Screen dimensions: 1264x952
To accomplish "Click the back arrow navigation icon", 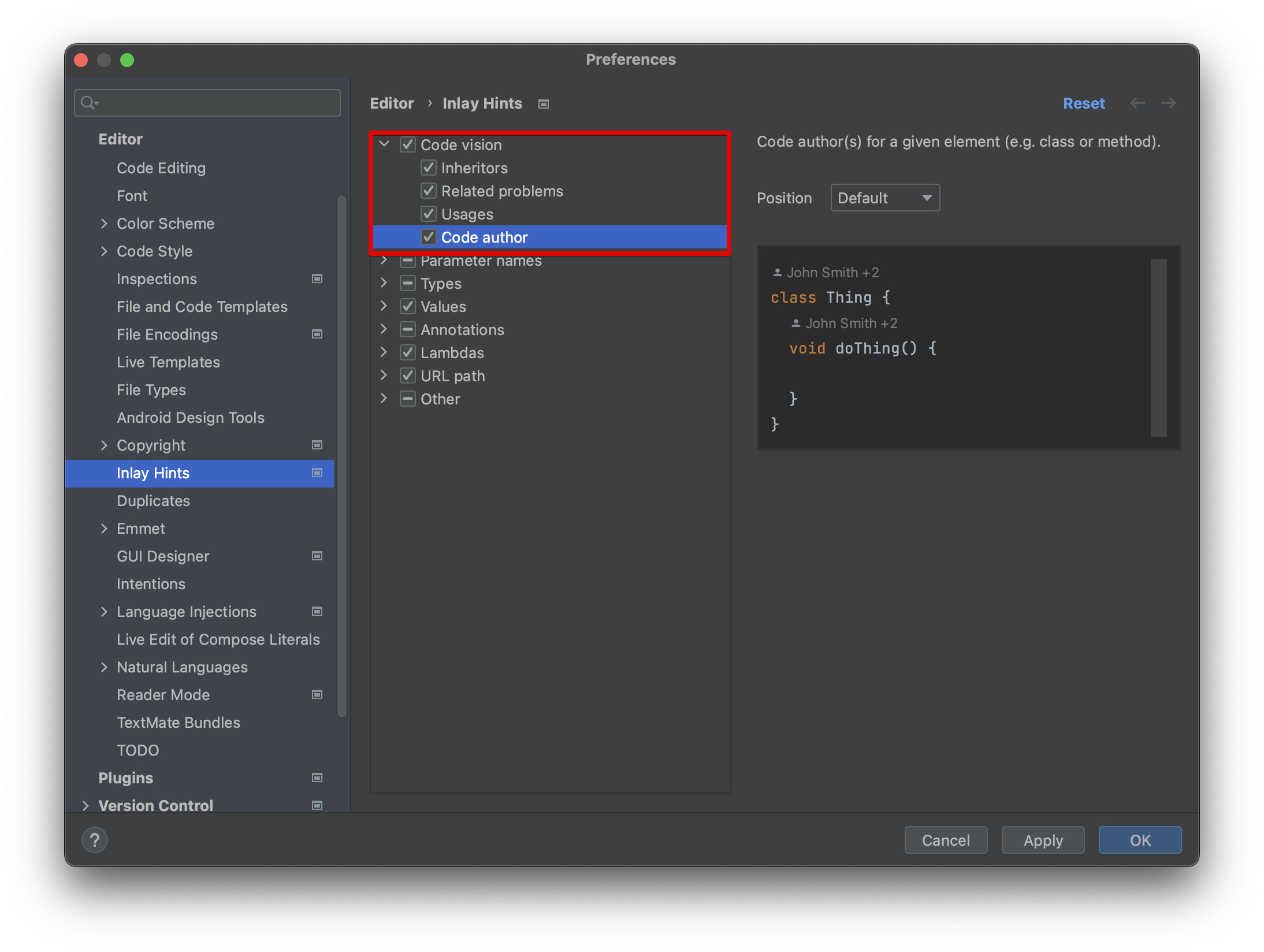I will click(x=1137, y=103).
